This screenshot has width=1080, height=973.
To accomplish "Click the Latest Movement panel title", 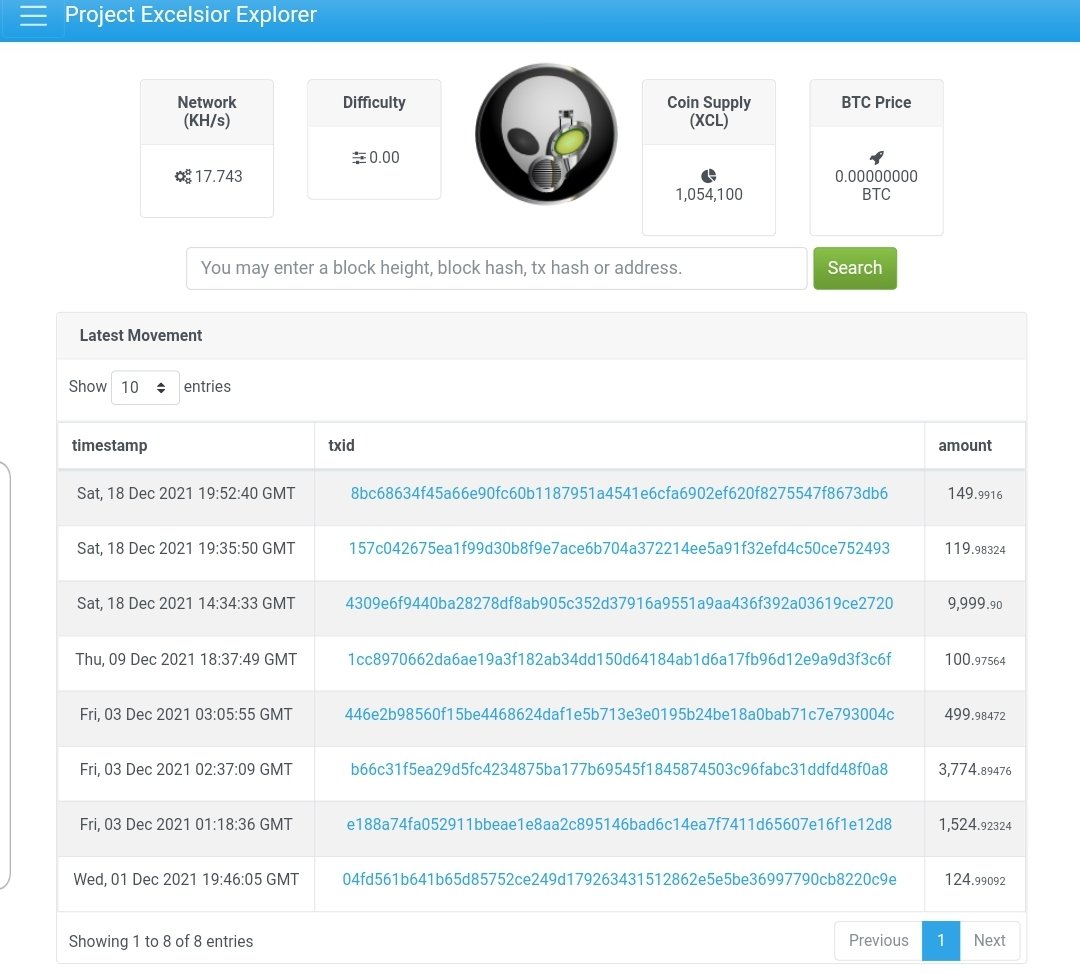I will pyautogui.click(x=141, y=336).
